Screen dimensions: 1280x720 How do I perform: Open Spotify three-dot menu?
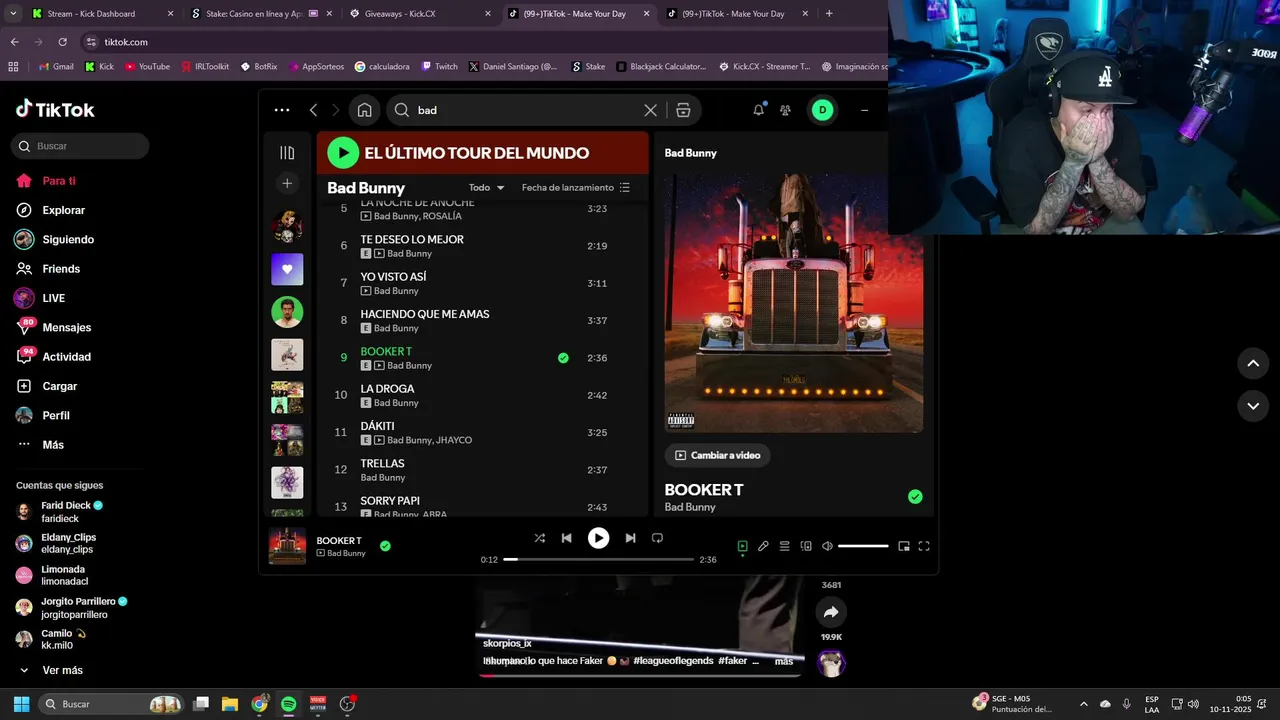282,110
